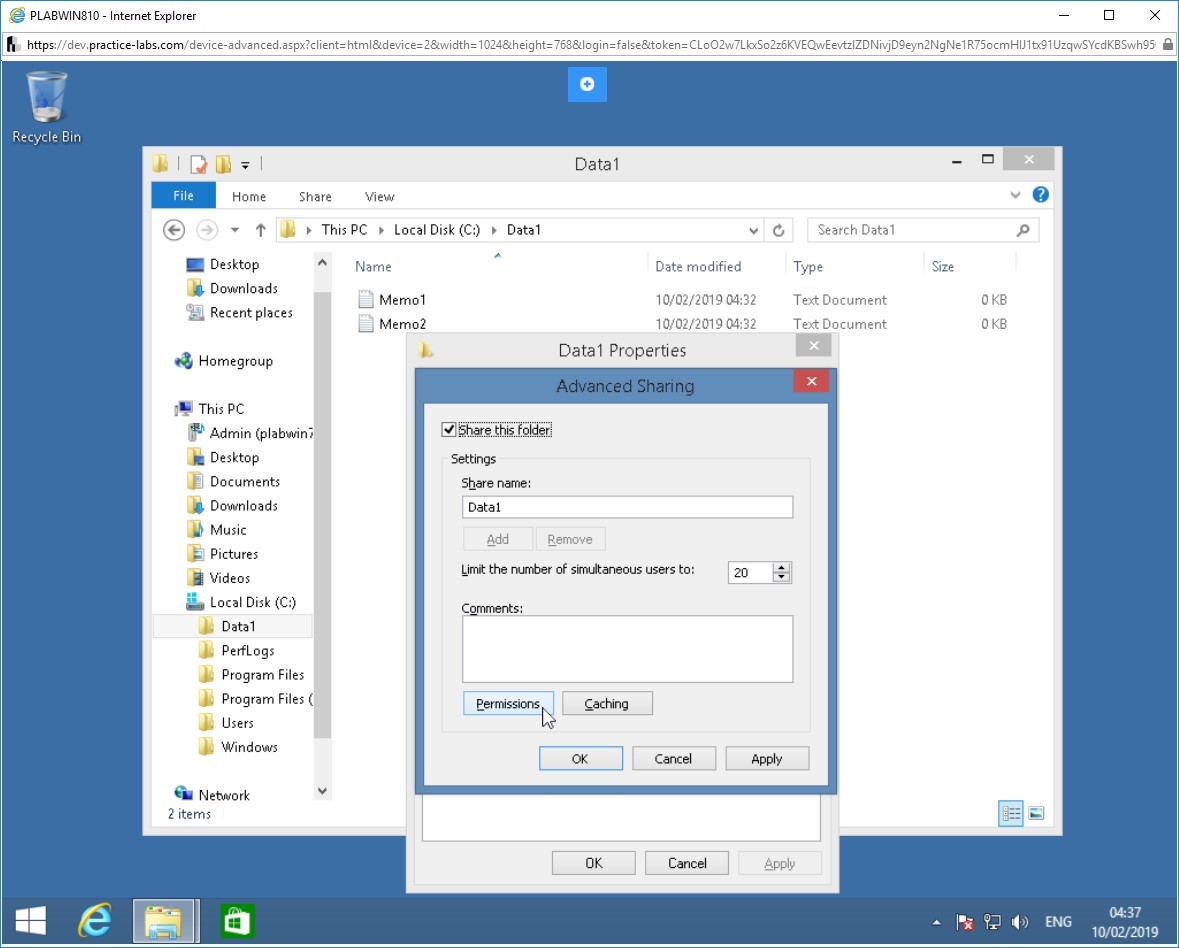Screen dimensions: 1179x948
Task: Open recent locations dropdown
Action: 235,230
